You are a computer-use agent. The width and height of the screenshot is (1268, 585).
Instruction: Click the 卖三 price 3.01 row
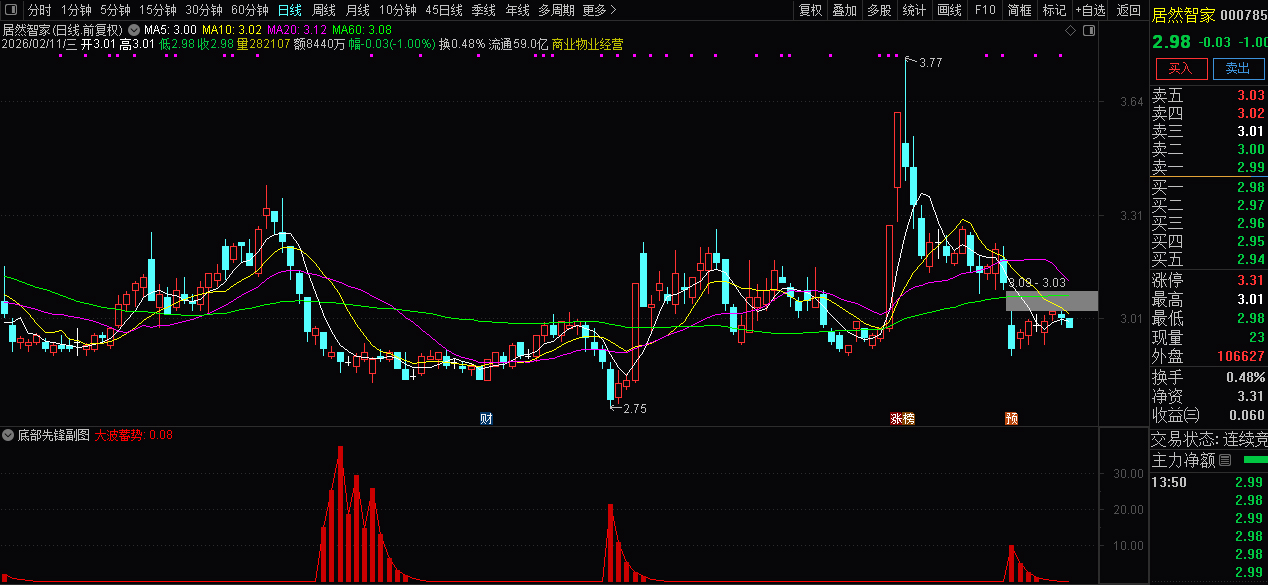coord(1209,131)
